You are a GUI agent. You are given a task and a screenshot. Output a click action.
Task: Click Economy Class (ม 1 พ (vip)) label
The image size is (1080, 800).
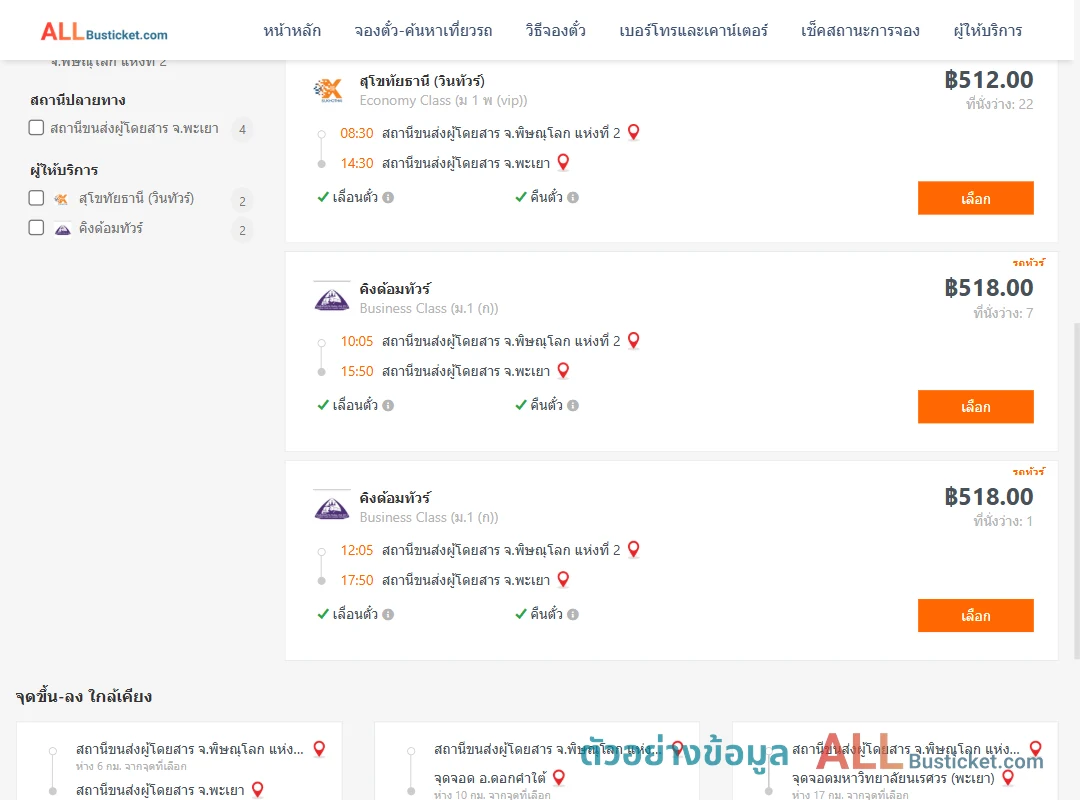coord(443,101)
